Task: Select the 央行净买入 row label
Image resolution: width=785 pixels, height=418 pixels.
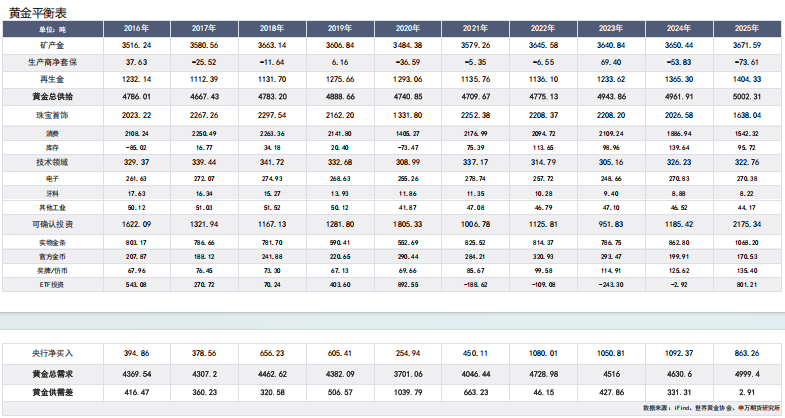Action: coord(53,353)
